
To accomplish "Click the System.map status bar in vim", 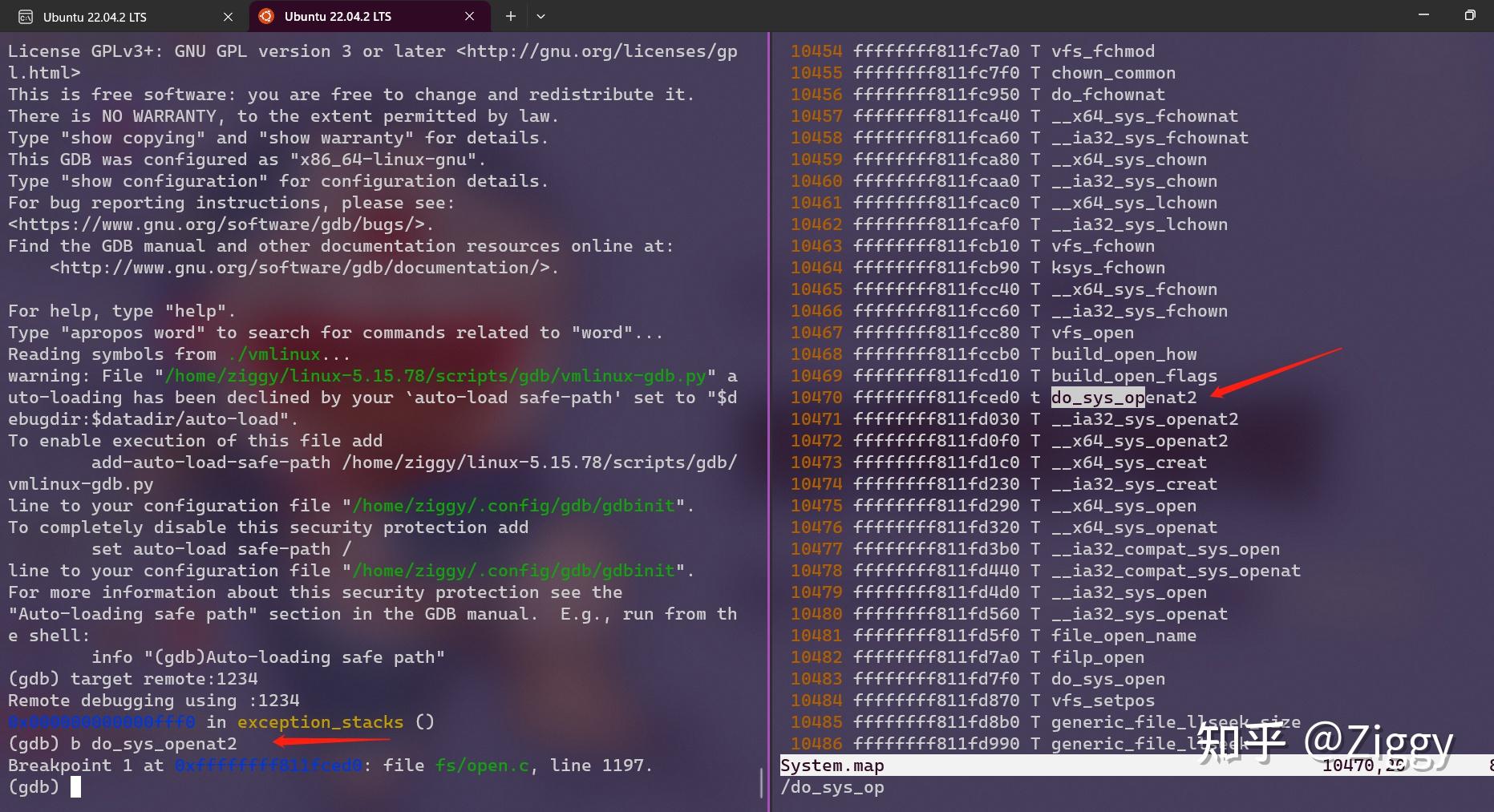I will pyautogui.click(x=832, y=765).
